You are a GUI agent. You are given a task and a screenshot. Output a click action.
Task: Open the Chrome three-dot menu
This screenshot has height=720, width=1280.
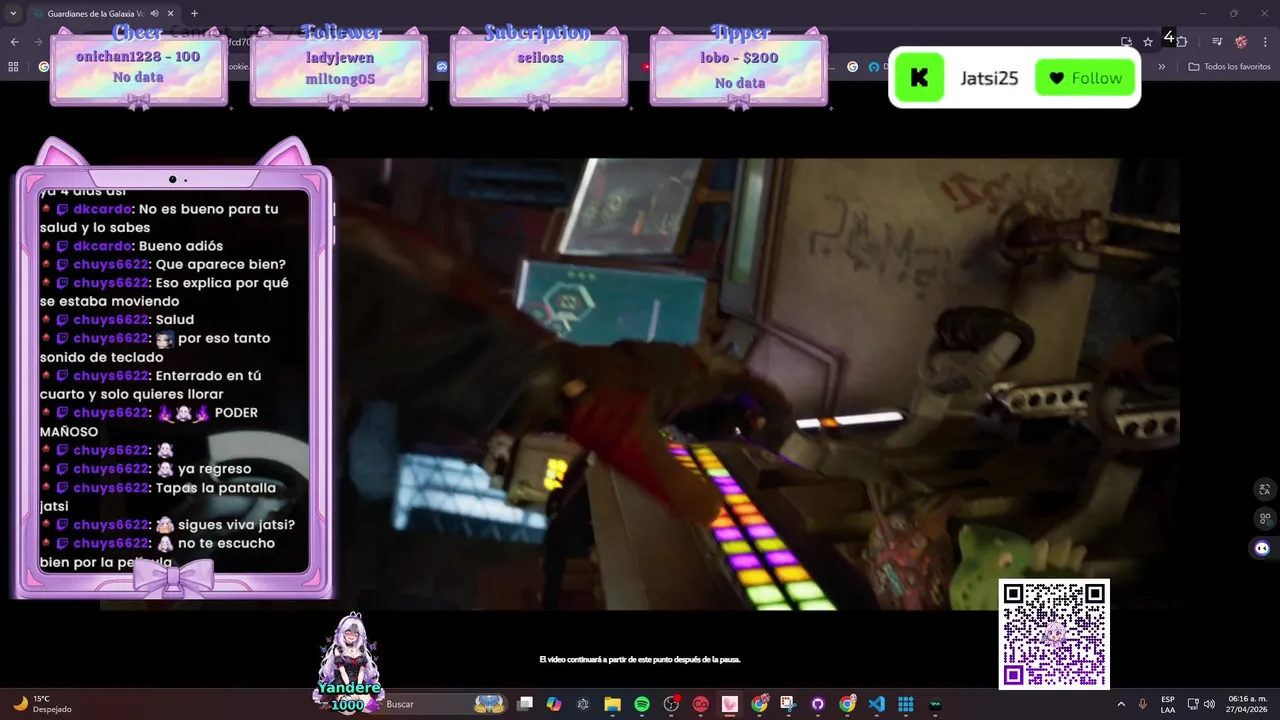coord(1265,42)
